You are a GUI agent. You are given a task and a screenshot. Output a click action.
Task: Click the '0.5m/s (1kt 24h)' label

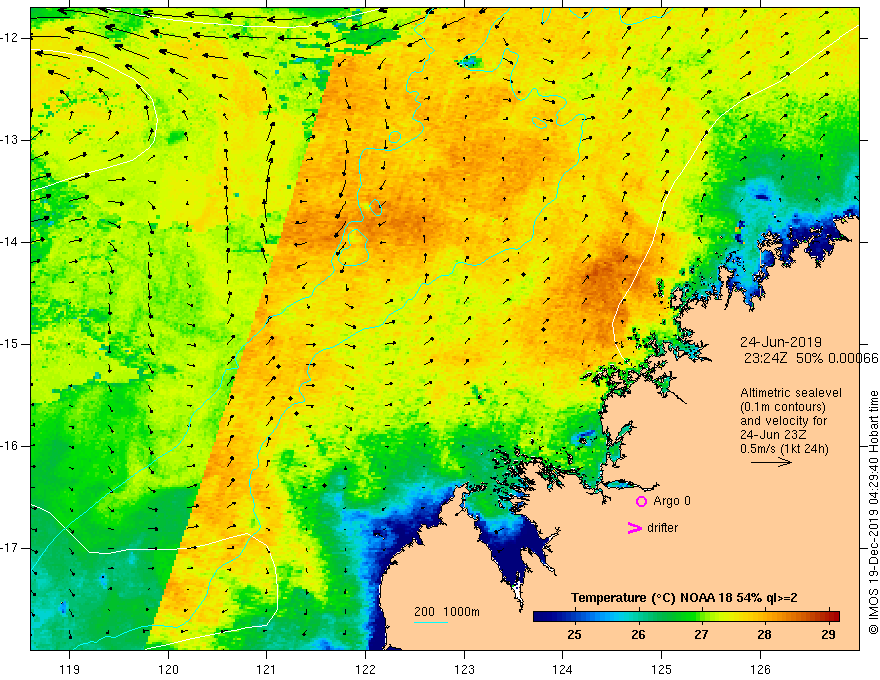click(785, 449)
